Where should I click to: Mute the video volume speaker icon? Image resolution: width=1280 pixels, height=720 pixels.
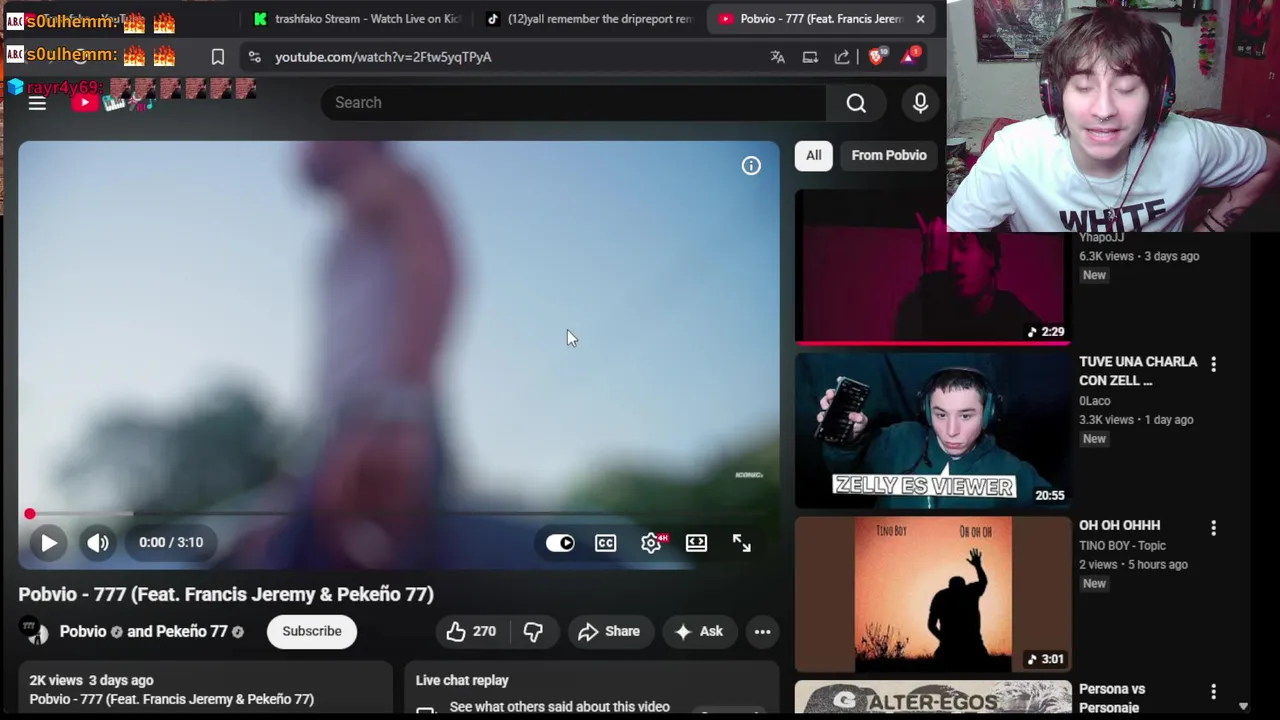pyautogui.click(x=97, y=543)
